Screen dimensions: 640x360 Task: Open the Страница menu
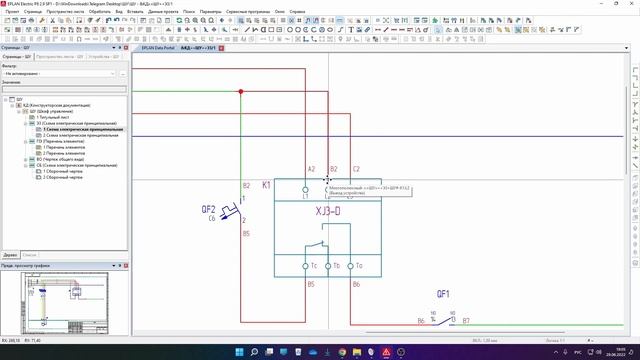[33, 12]
